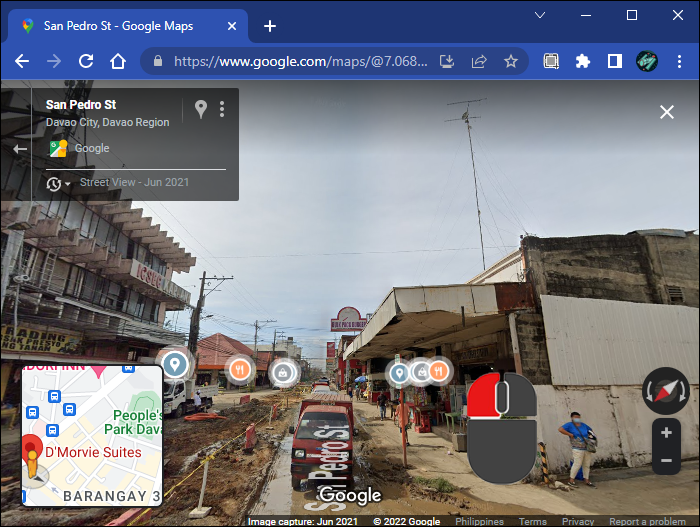
Task: Open the minimap thumbnail showing D'Morvie Suites
Action: 92,435
